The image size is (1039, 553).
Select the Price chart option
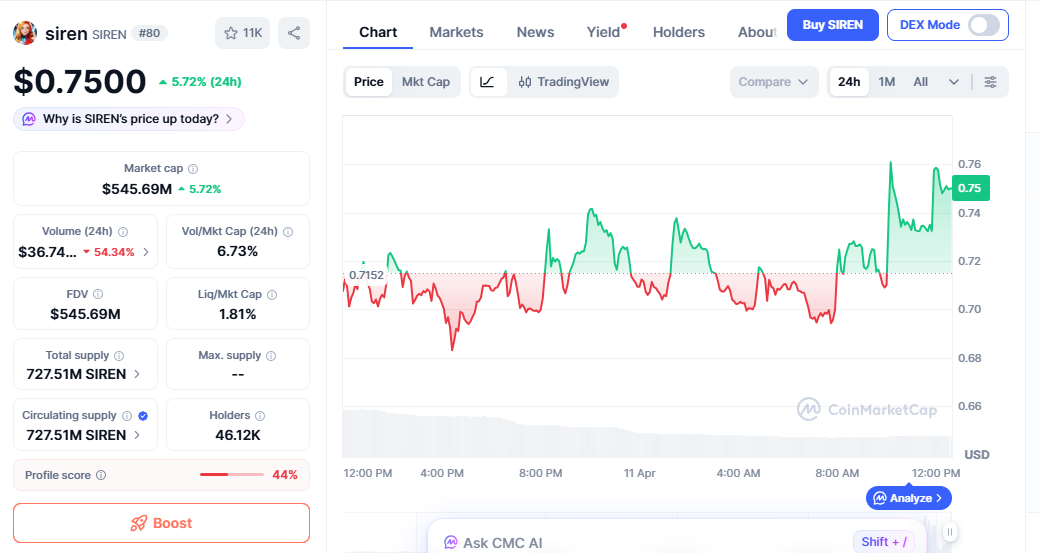pos(368,82)
